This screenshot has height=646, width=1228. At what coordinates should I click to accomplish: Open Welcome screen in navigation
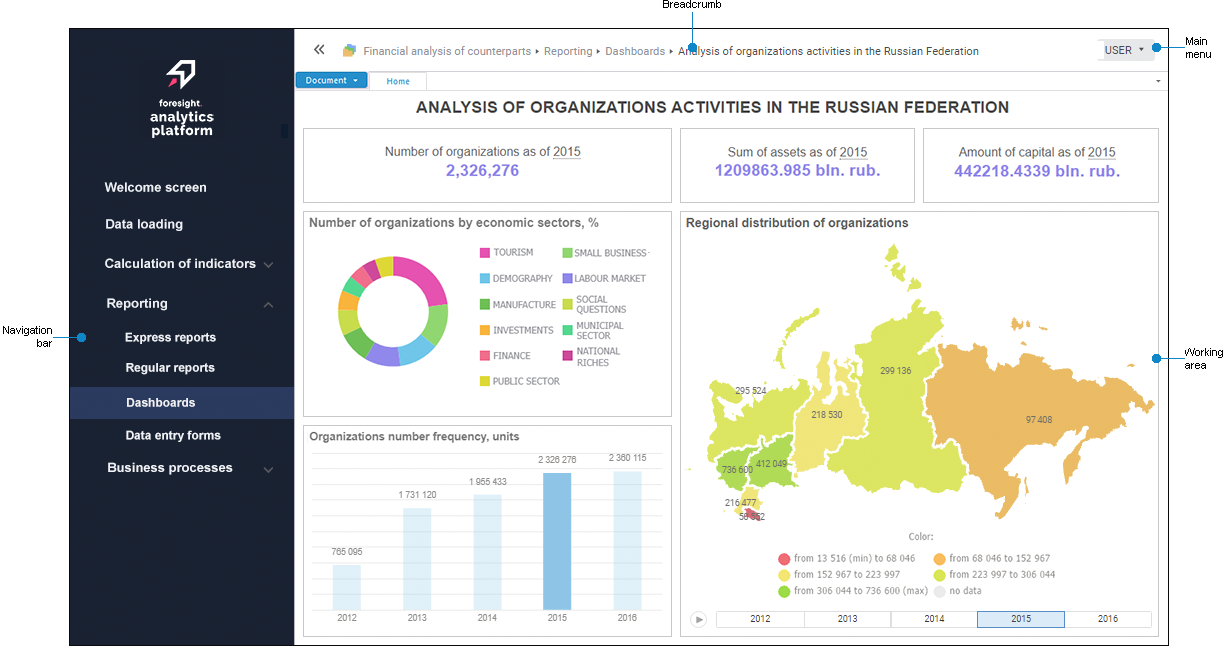[155, 187]
